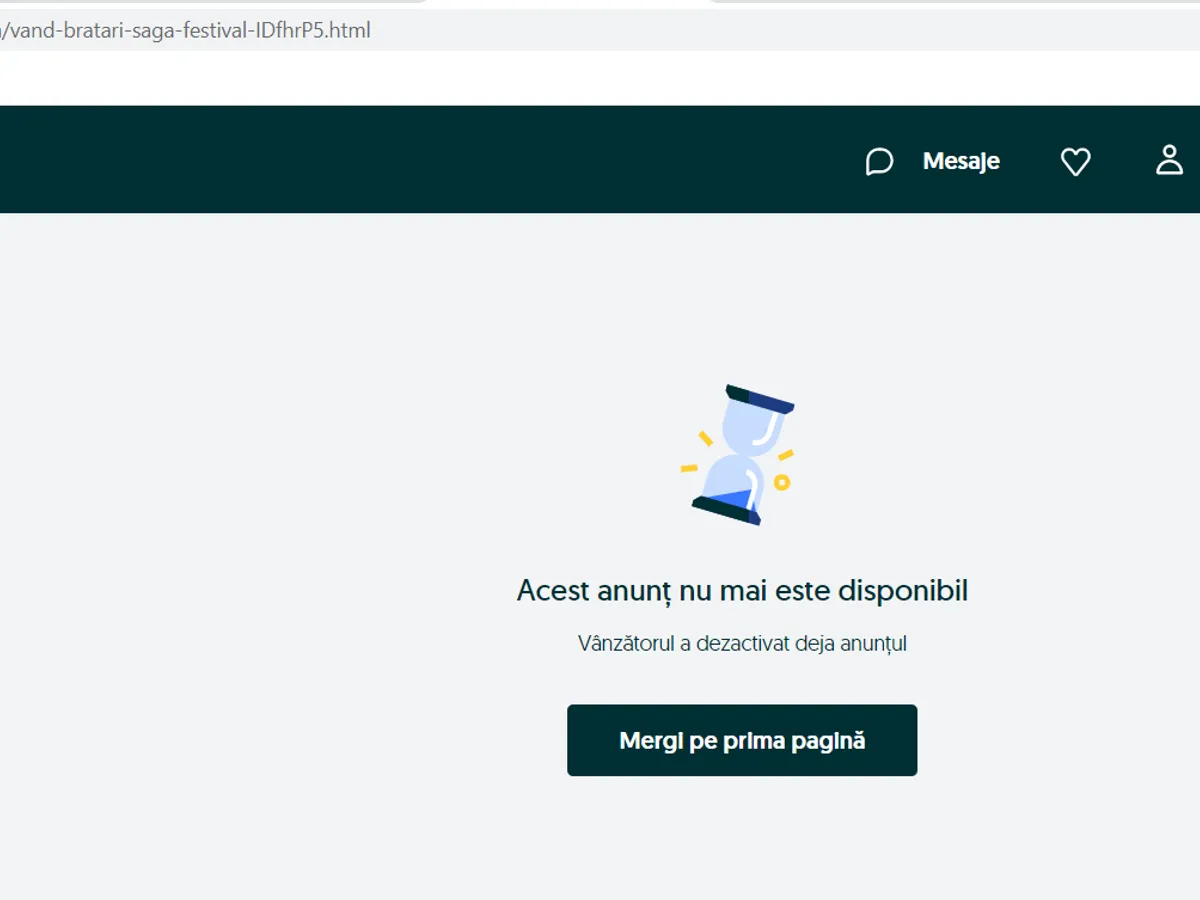
Task: Open the user account profile icon
Action: [x=1169, y=160]
